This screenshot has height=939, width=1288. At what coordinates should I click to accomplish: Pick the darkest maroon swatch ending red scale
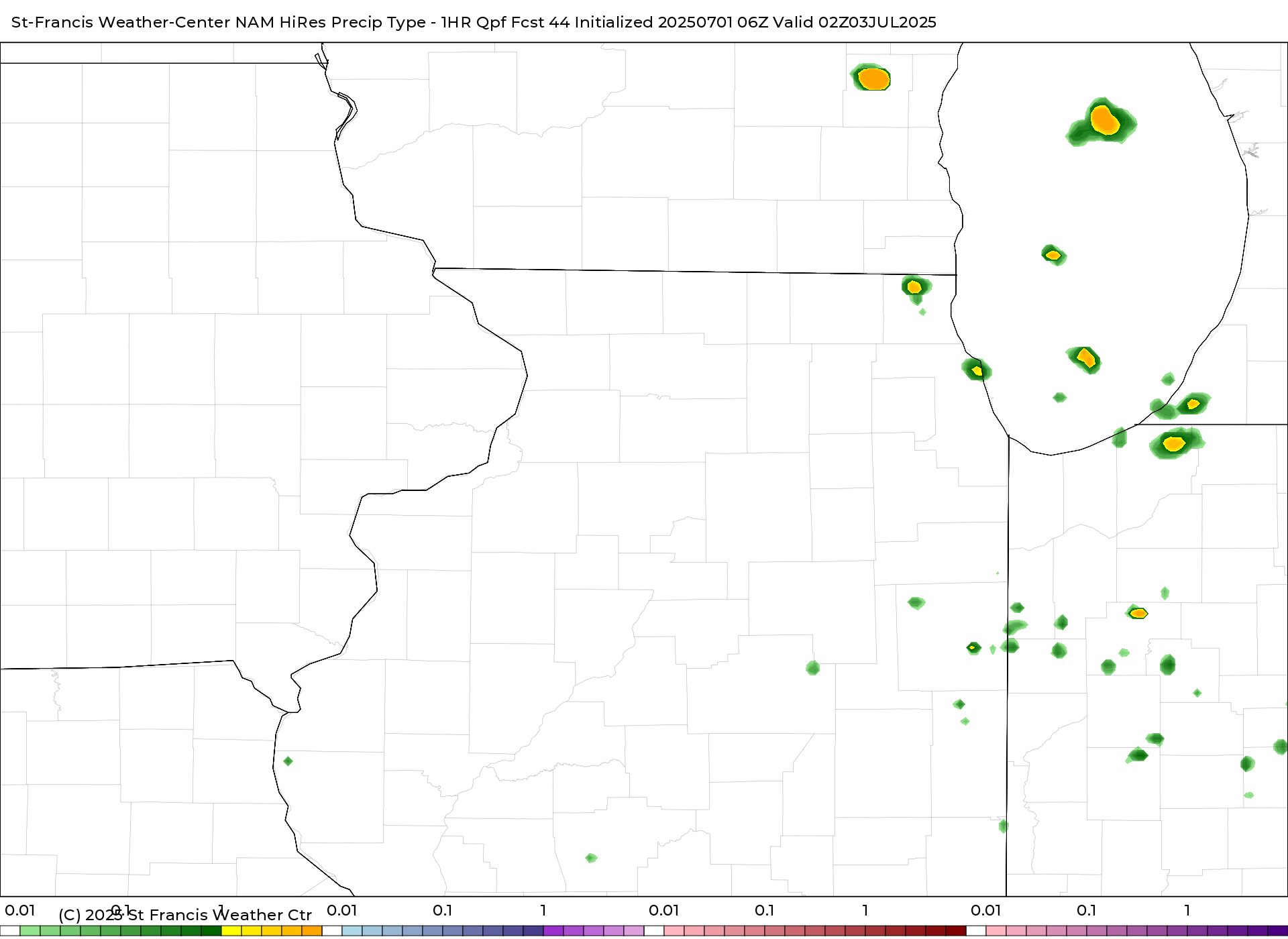956,931
